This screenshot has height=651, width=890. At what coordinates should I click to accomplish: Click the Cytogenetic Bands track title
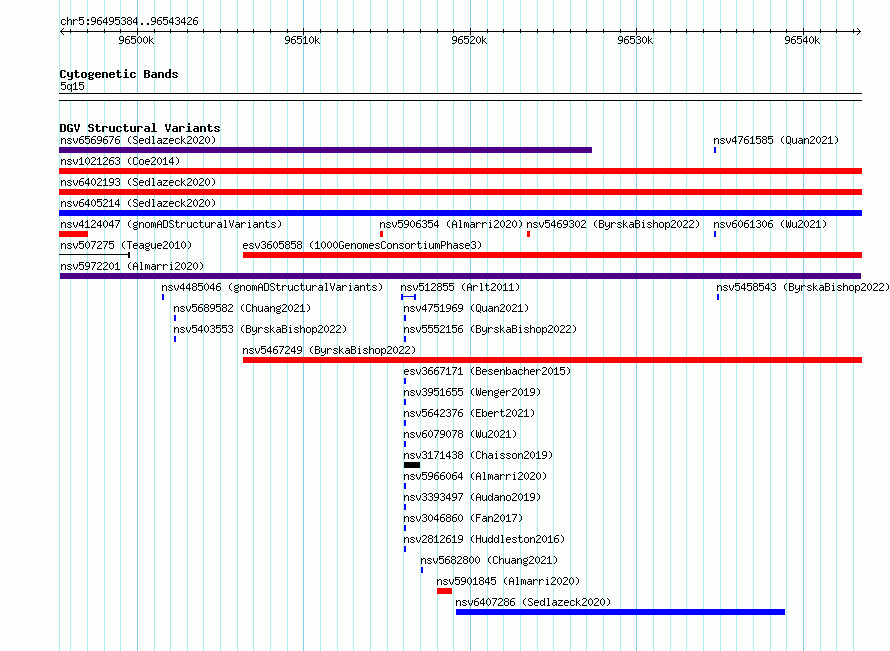[x=119, y=74]
